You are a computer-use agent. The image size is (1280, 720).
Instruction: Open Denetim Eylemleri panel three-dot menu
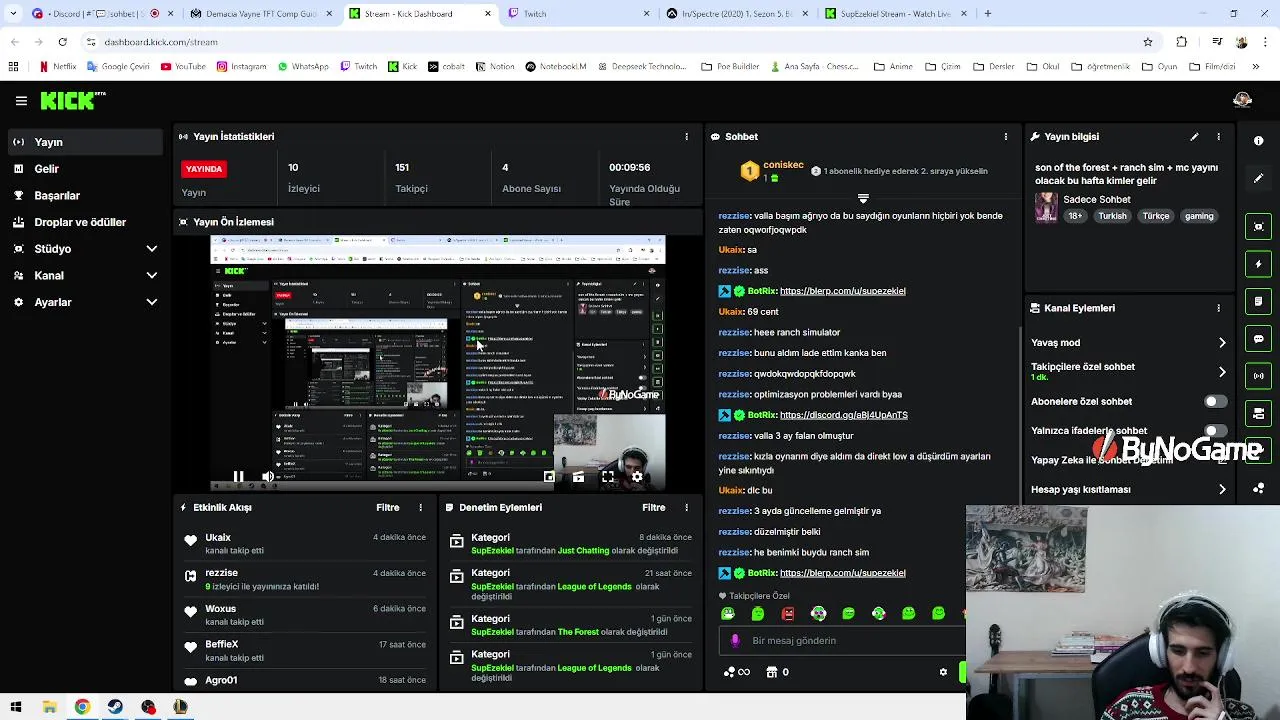686,507
